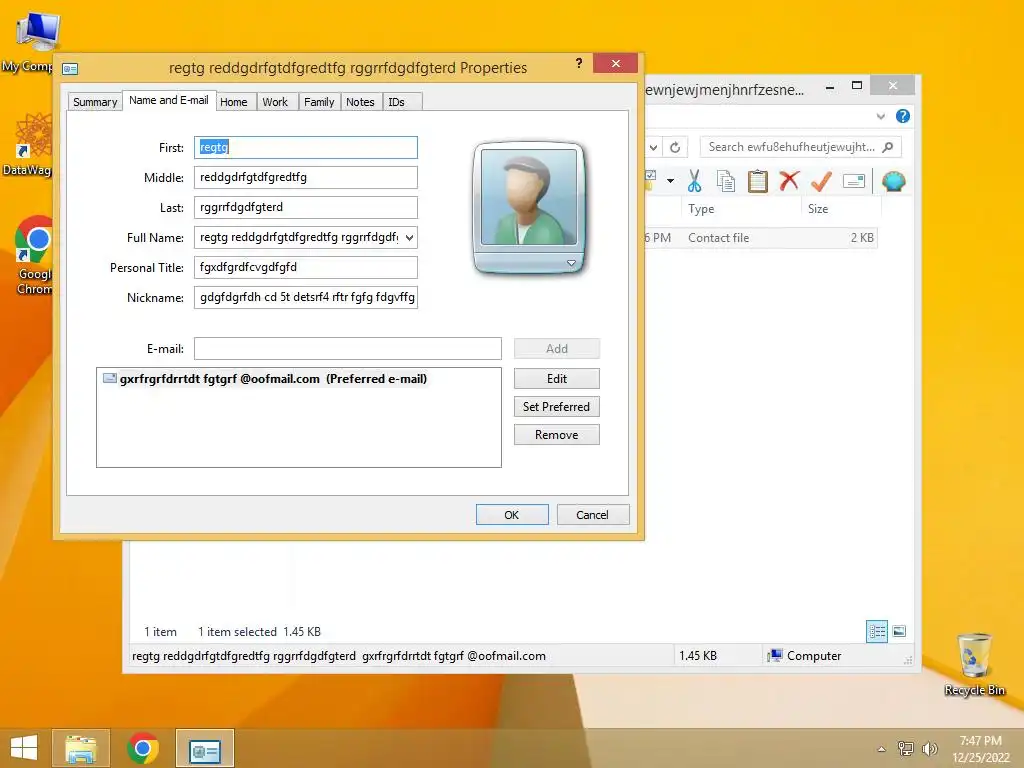
Task: Click the Copy icon in Explorer toolbar
Action: tap(726, 181)
